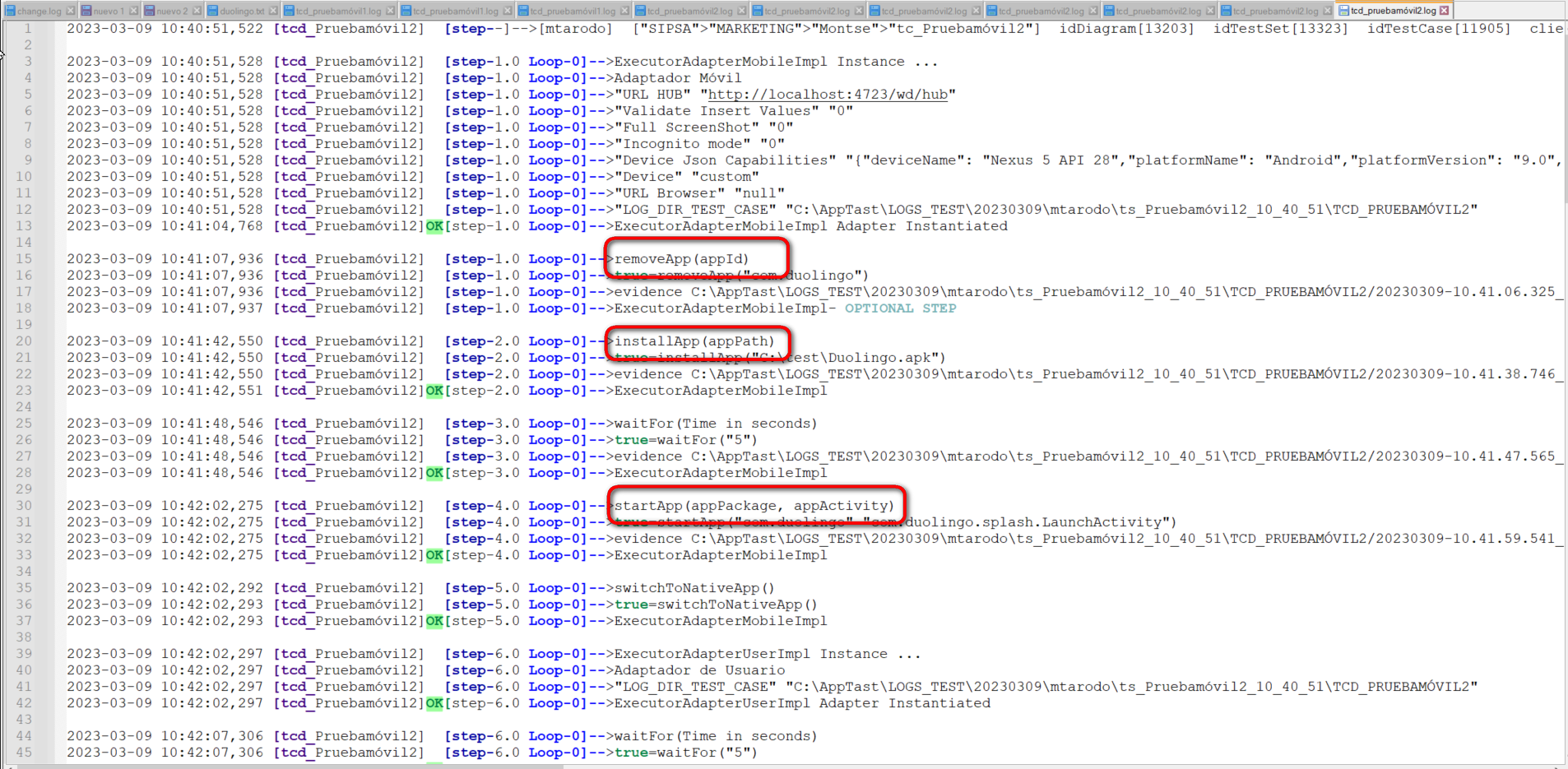
Task: Switch to the change.log tab
Action: point(39,11)
